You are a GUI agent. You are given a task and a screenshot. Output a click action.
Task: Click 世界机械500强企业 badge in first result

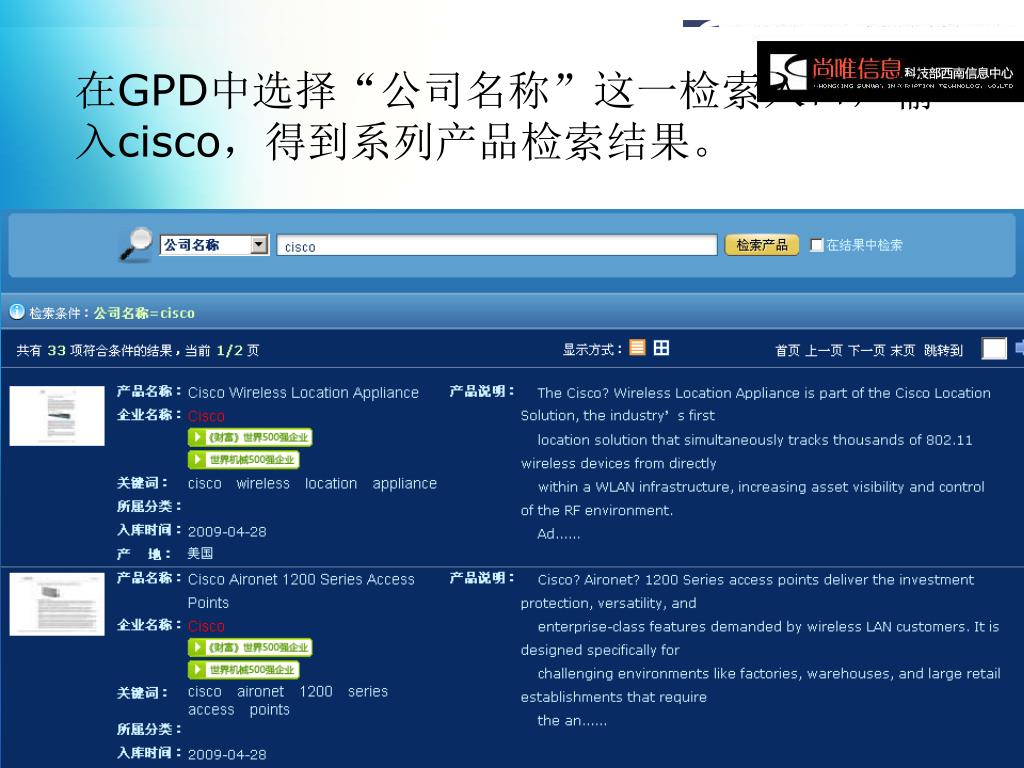tap(244, 460)
